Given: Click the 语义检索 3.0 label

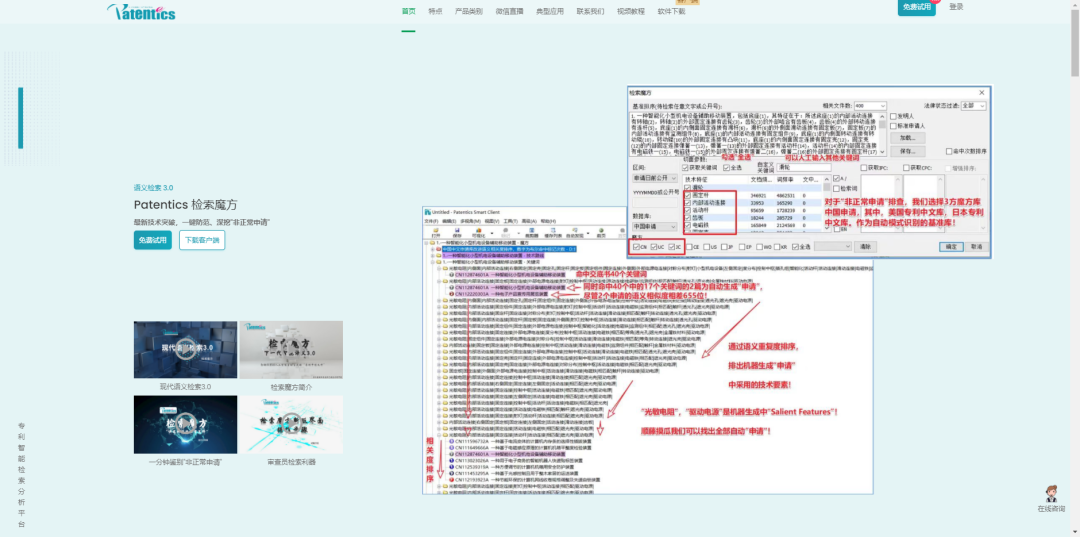Looking at the screenshot, I should coord(154,187).
